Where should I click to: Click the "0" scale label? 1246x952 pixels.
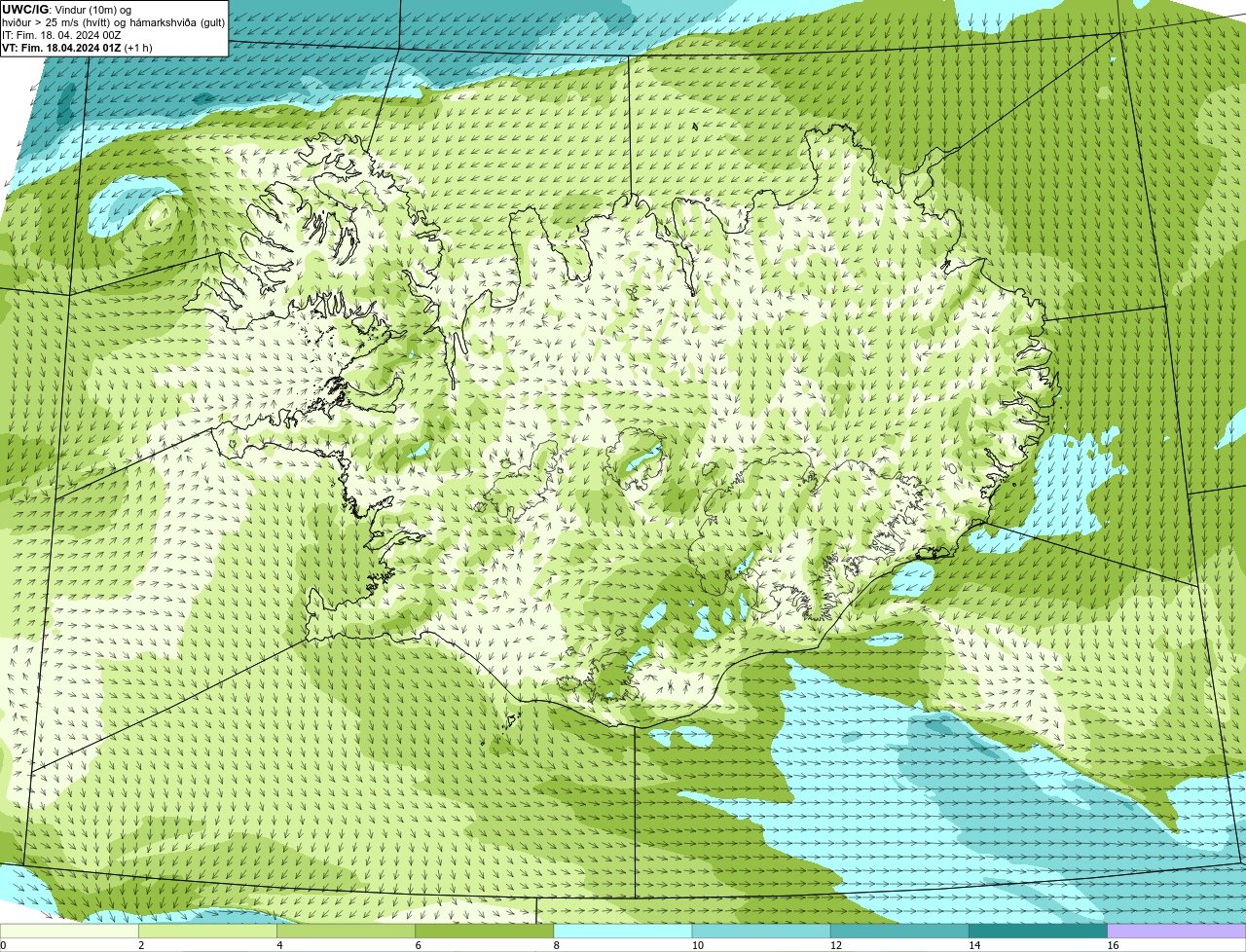pos(3,945)
